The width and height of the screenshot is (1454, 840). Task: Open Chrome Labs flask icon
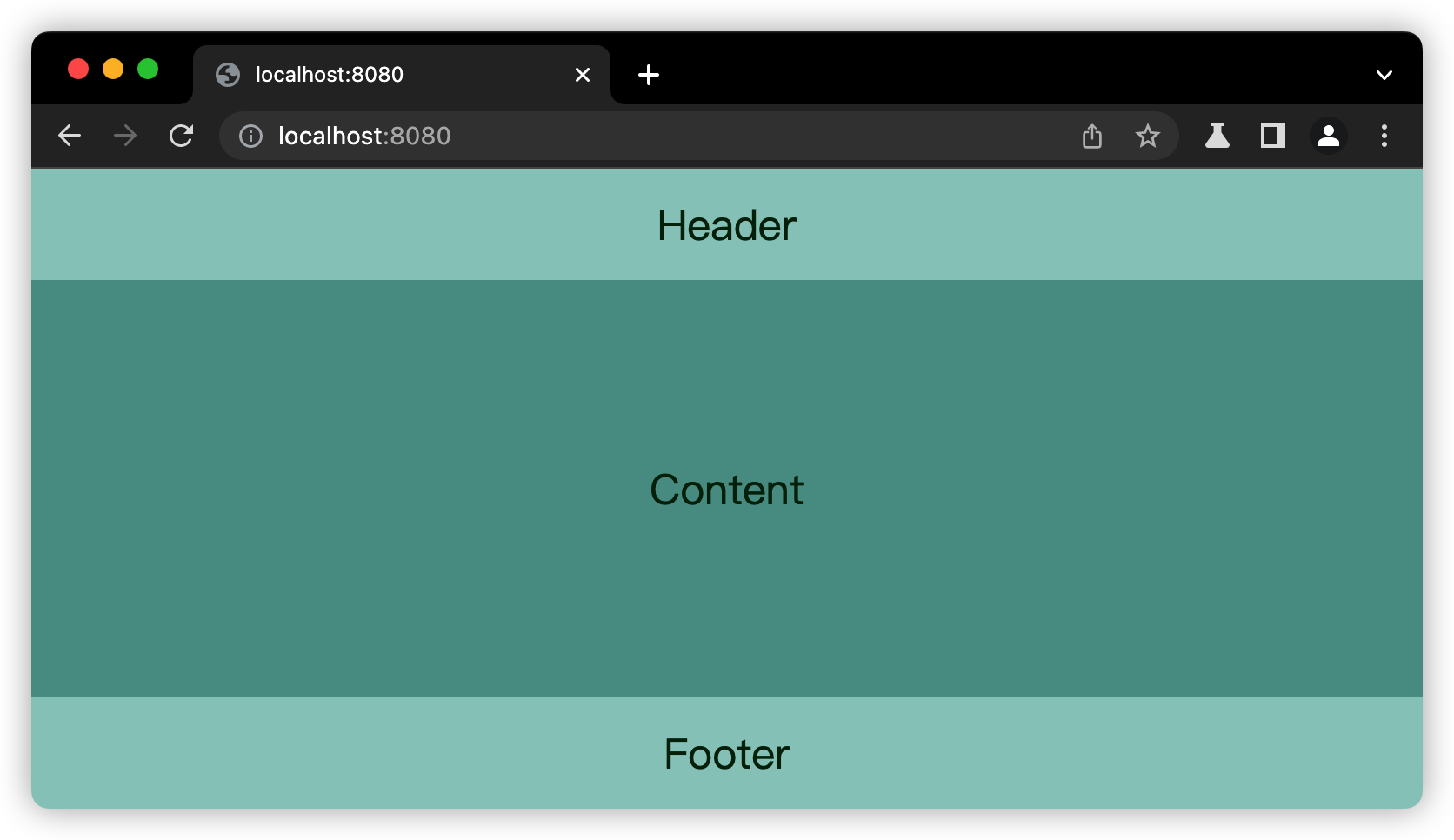point(1217,136)
